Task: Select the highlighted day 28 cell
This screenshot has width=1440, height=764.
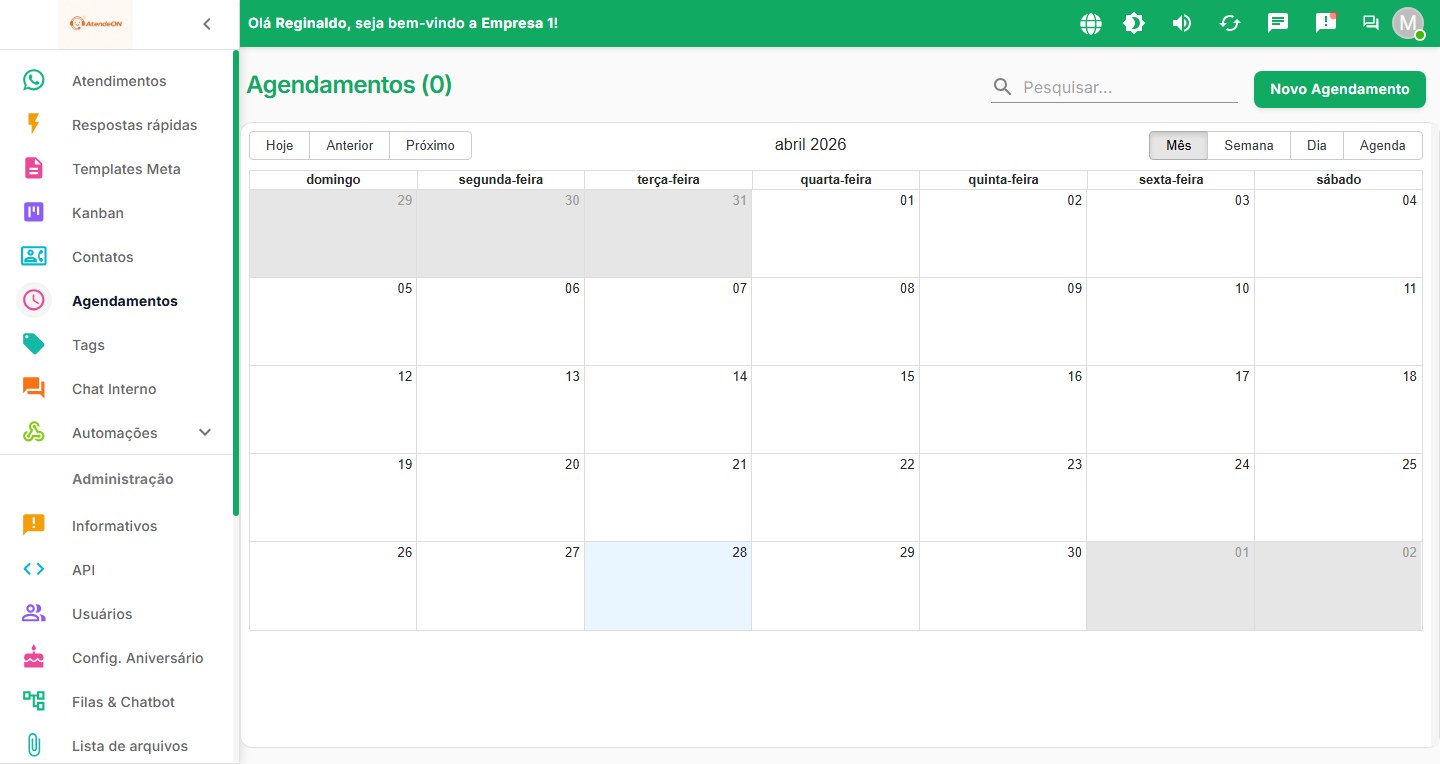Action: point(668,586)
